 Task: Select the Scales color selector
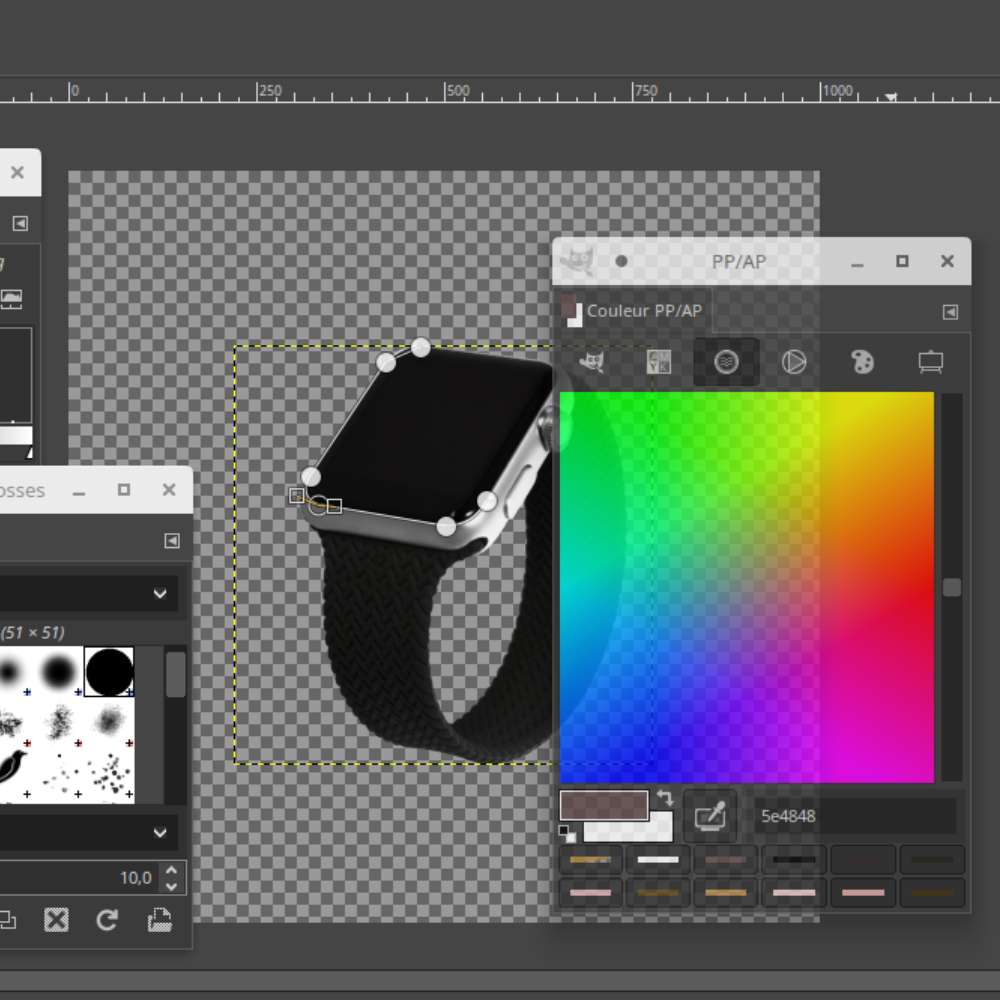click(930, 362)
